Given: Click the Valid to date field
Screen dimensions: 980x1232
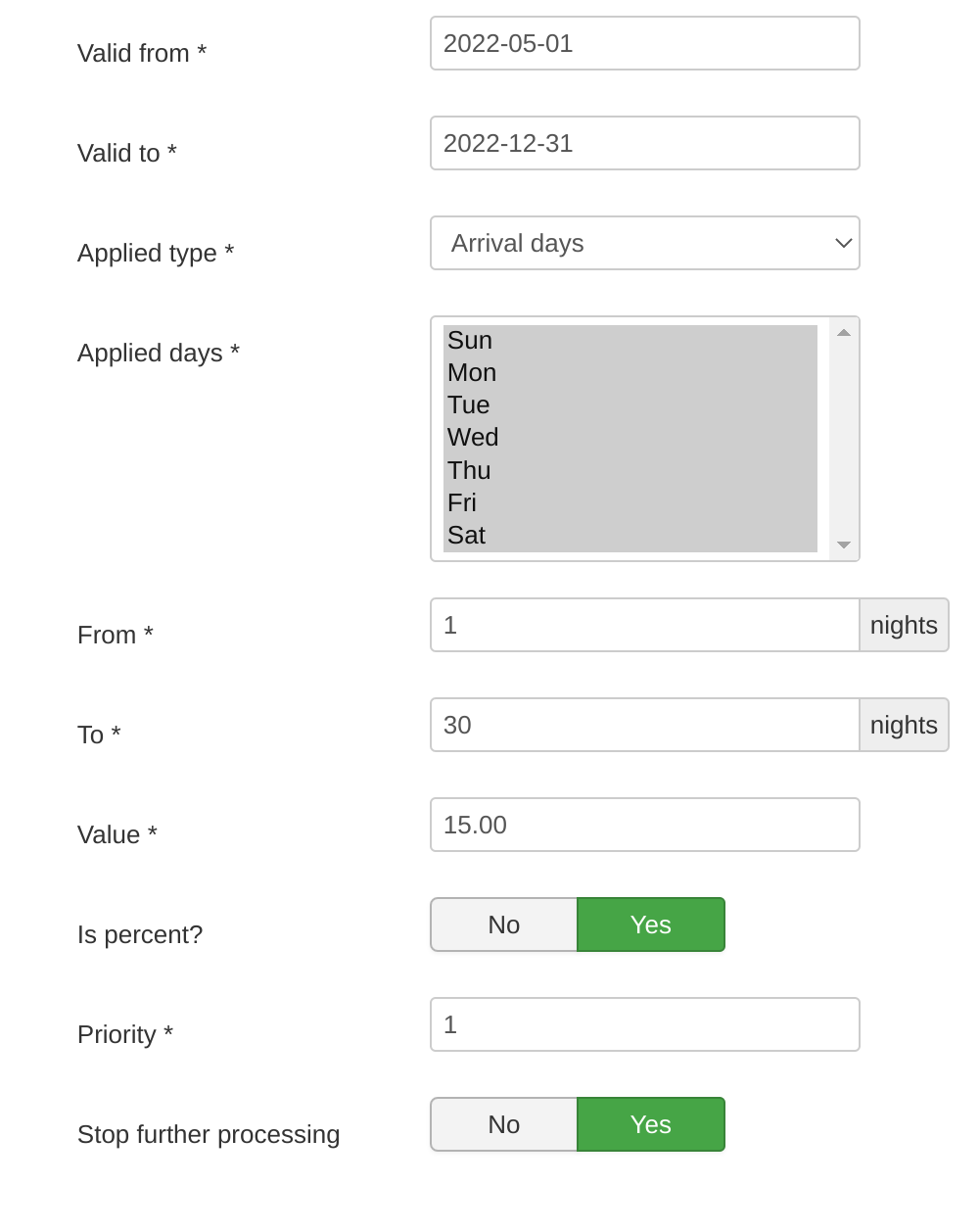Looking at the screenshot, I should pyautogui.click(x=644, y=143).
